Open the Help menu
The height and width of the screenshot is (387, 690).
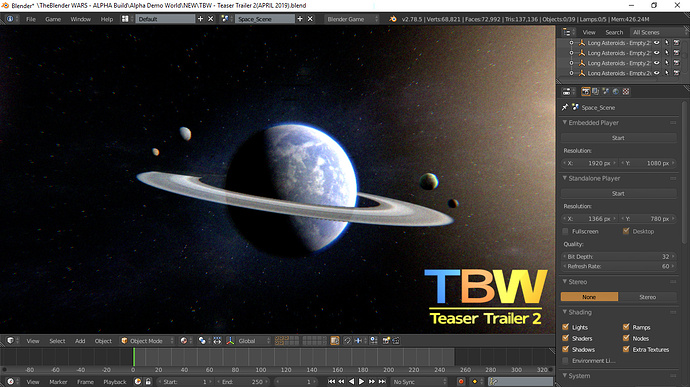(x=107, y=19)
